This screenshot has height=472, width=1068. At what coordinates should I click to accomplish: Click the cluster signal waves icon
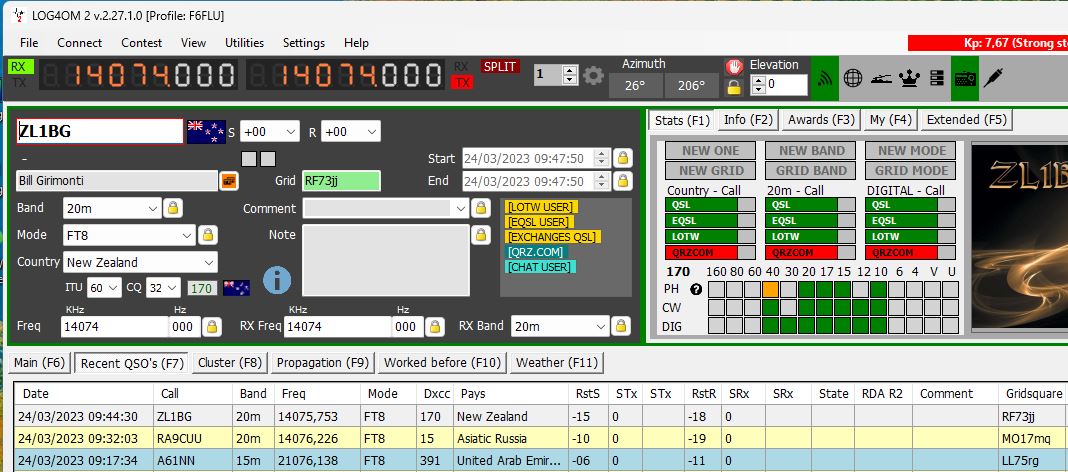825,78
